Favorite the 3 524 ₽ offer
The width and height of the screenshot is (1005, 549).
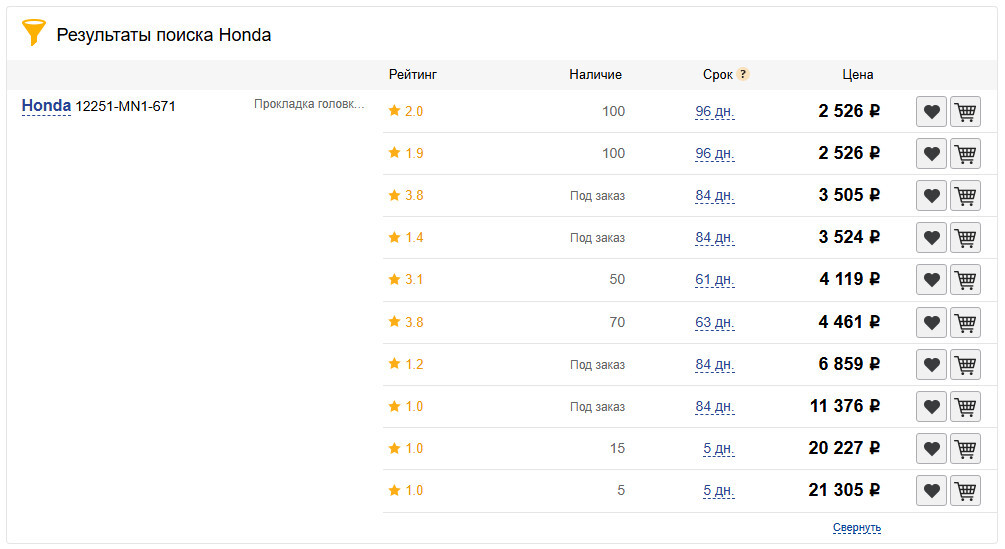(x=931, y=238)
